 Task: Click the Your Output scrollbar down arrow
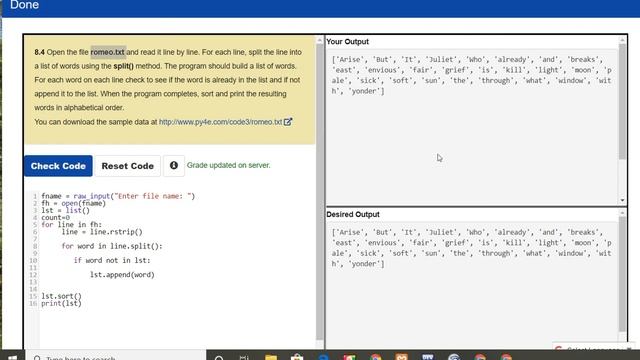pos(622,200)
